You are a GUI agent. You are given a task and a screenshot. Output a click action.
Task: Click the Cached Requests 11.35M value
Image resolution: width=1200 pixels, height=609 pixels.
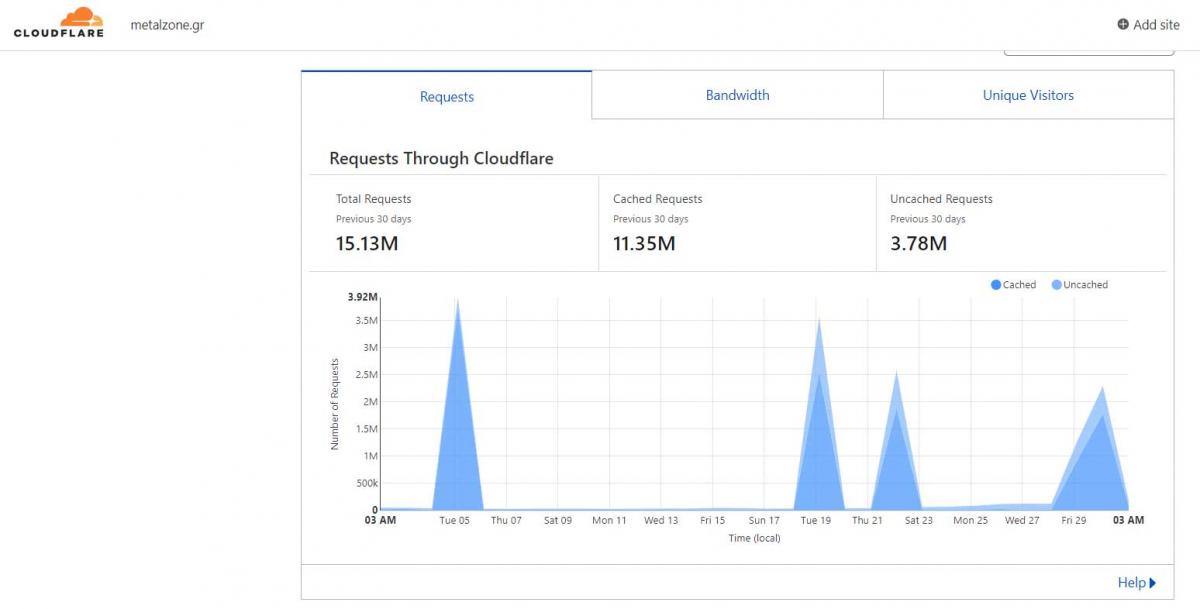(644, 243)
